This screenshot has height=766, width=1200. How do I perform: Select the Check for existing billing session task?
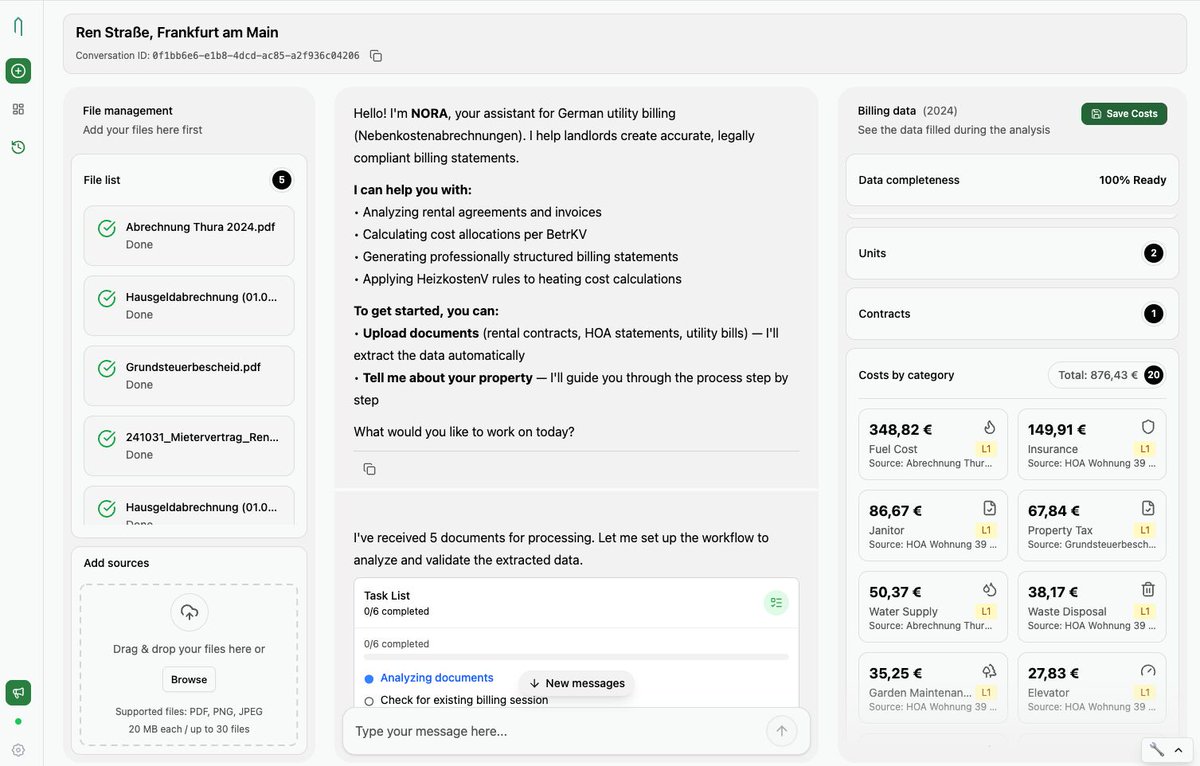(464, 700)
